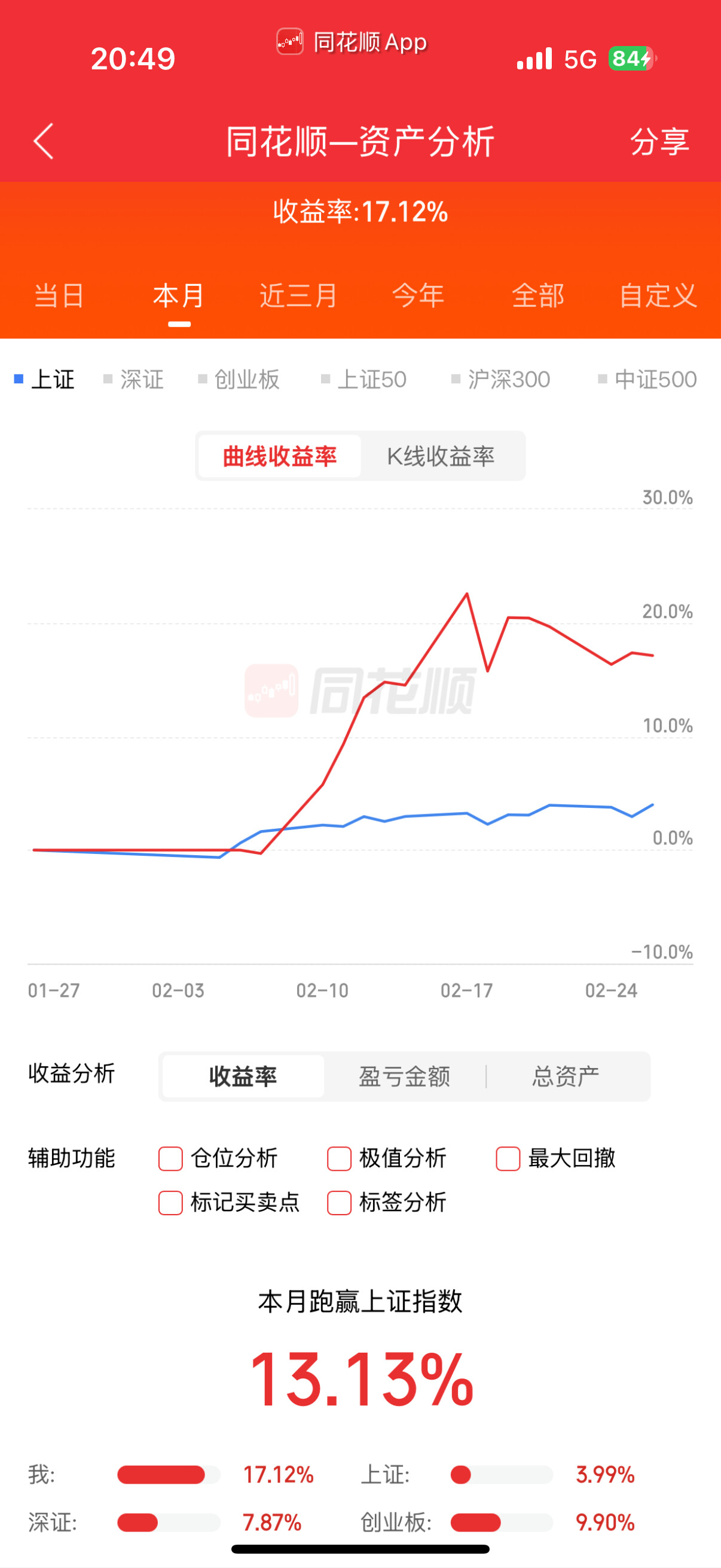Enable the 创业板 index legend

pyautogui.click(x=239, y=379)
